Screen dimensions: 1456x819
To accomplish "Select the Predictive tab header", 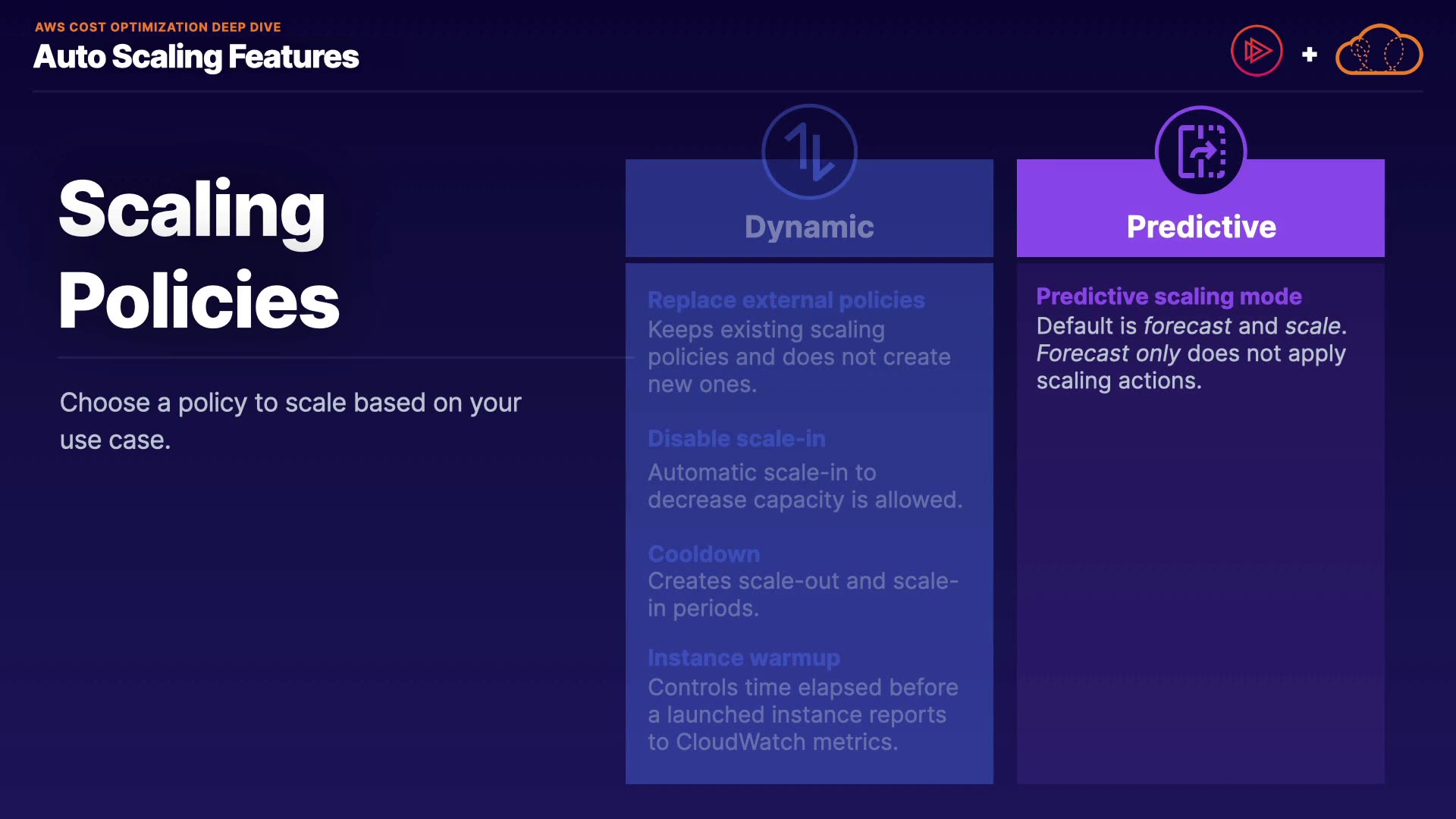I will tap(1201, 226).
